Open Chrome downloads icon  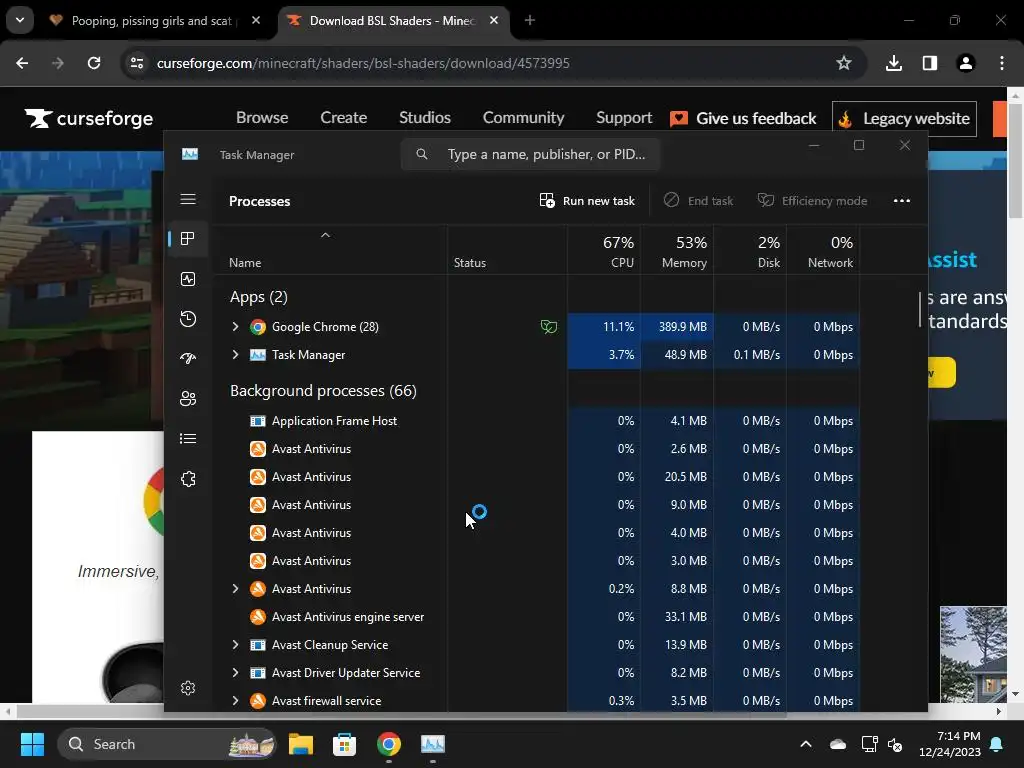pyautogui.click(x=894, y=63)
